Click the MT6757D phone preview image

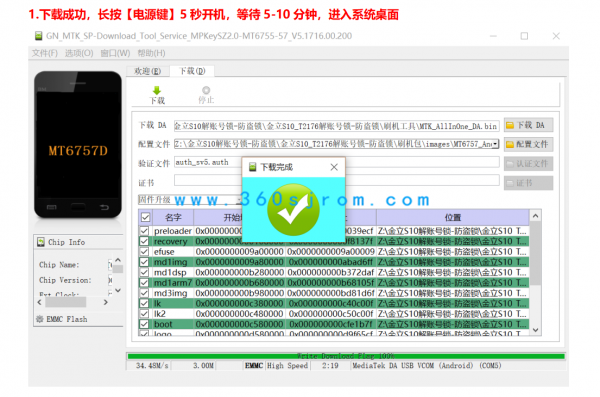tap(78, 145)
